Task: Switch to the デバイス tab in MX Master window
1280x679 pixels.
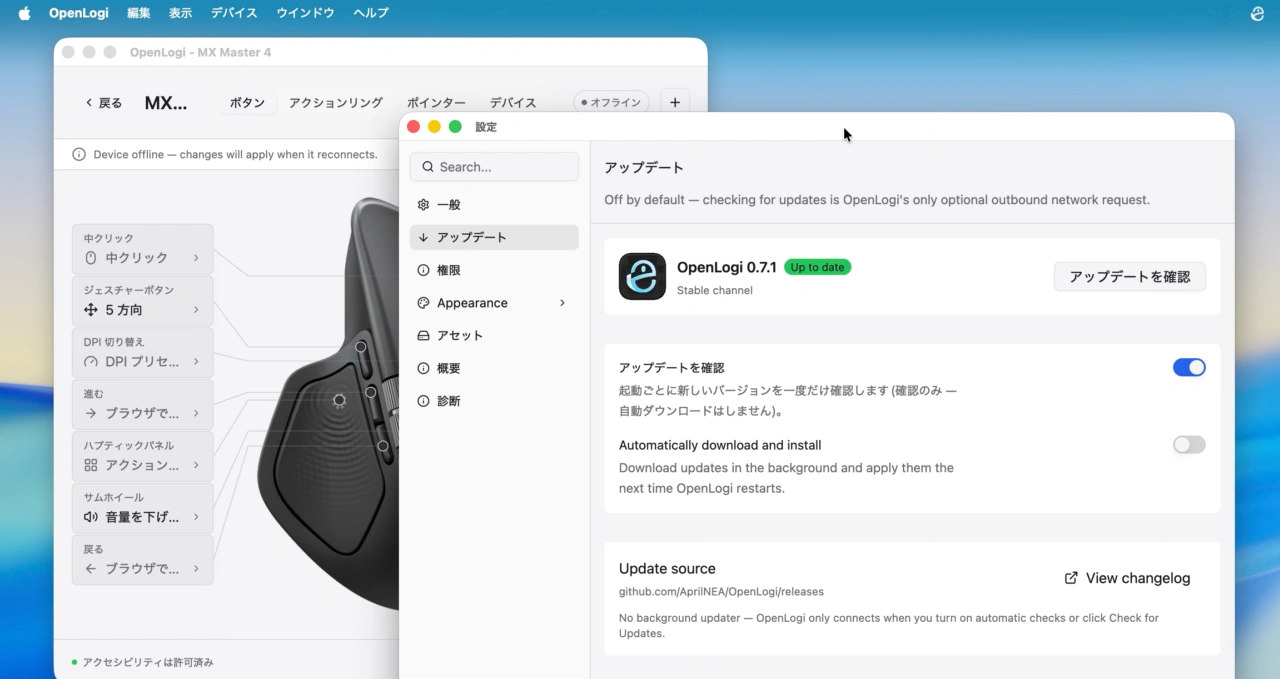Action: (x=513, y=103)
